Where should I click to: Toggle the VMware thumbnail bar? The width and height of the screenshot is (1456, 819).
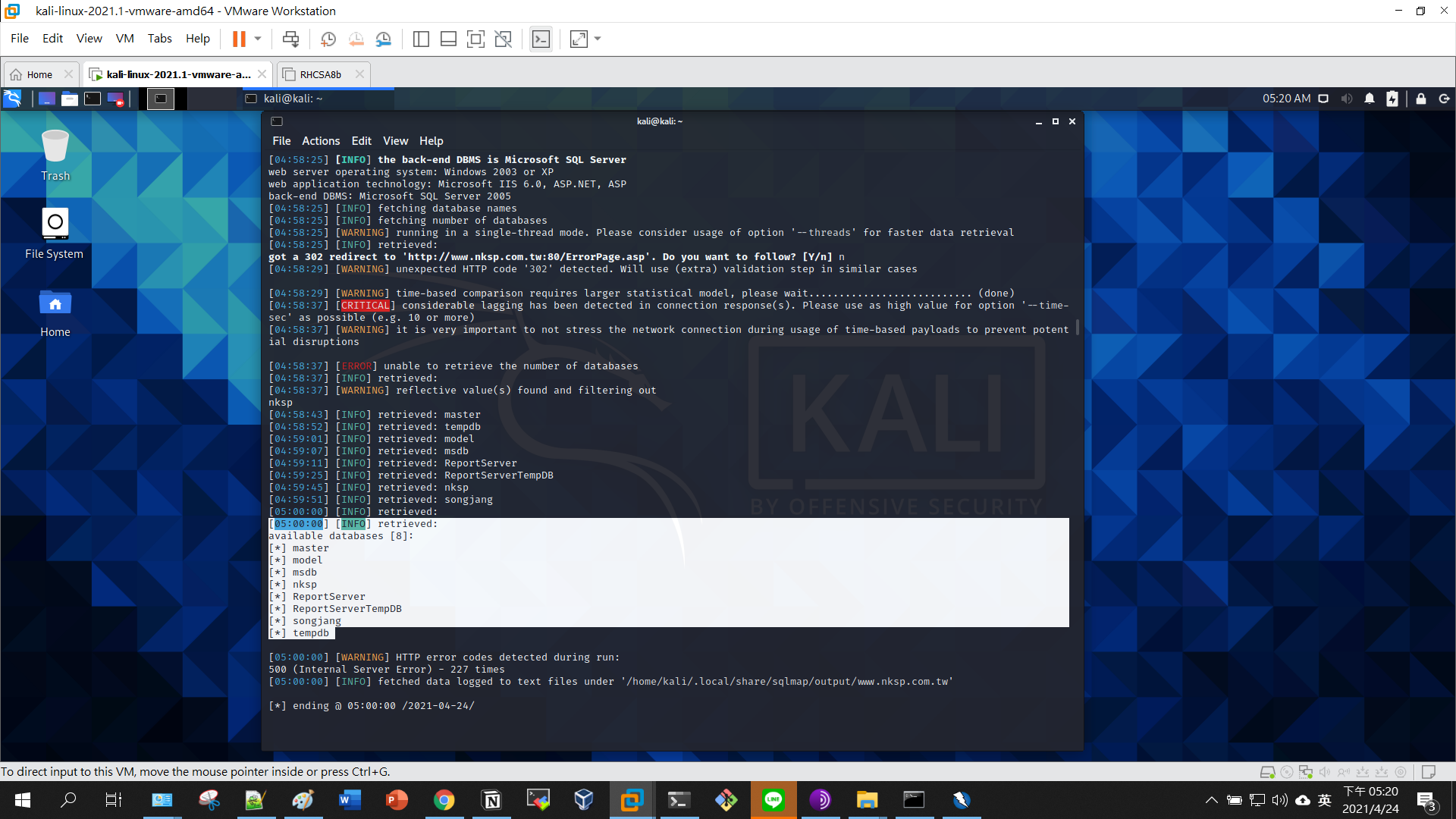point(448,39)
